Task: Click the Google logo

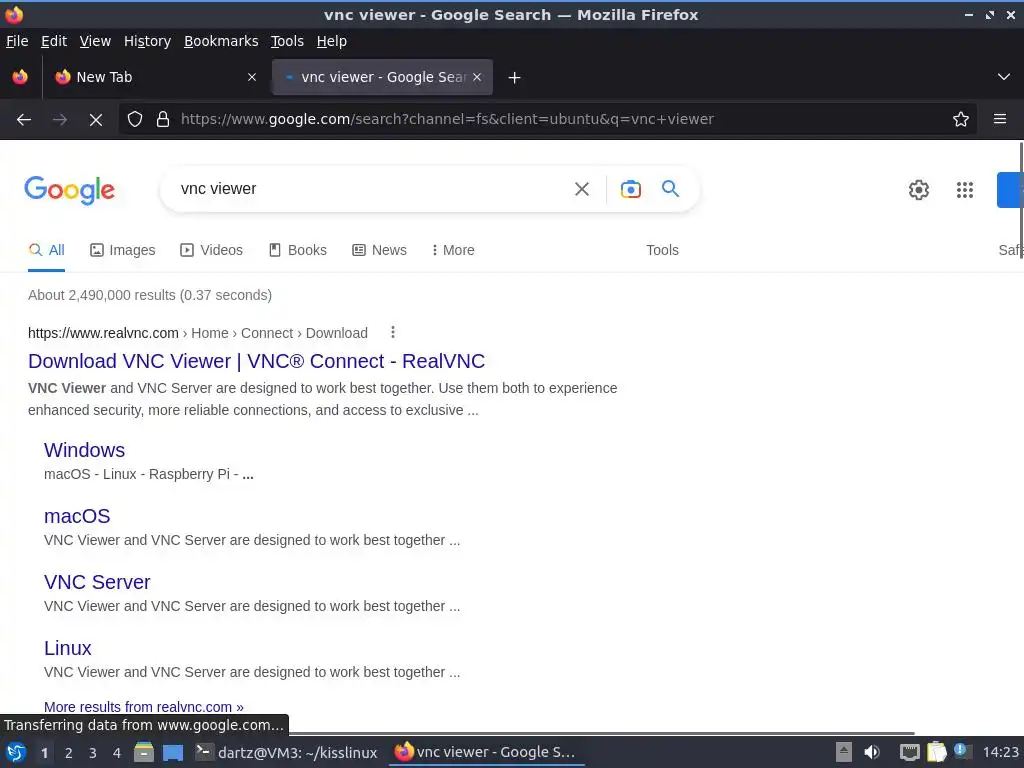Action: click(x=69, y=190)
